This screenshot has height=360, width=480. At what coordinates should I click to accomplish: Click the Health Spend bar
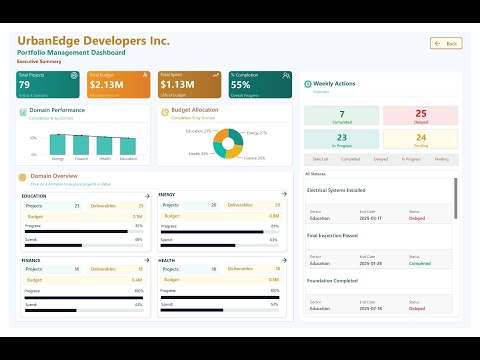point(220,310)
